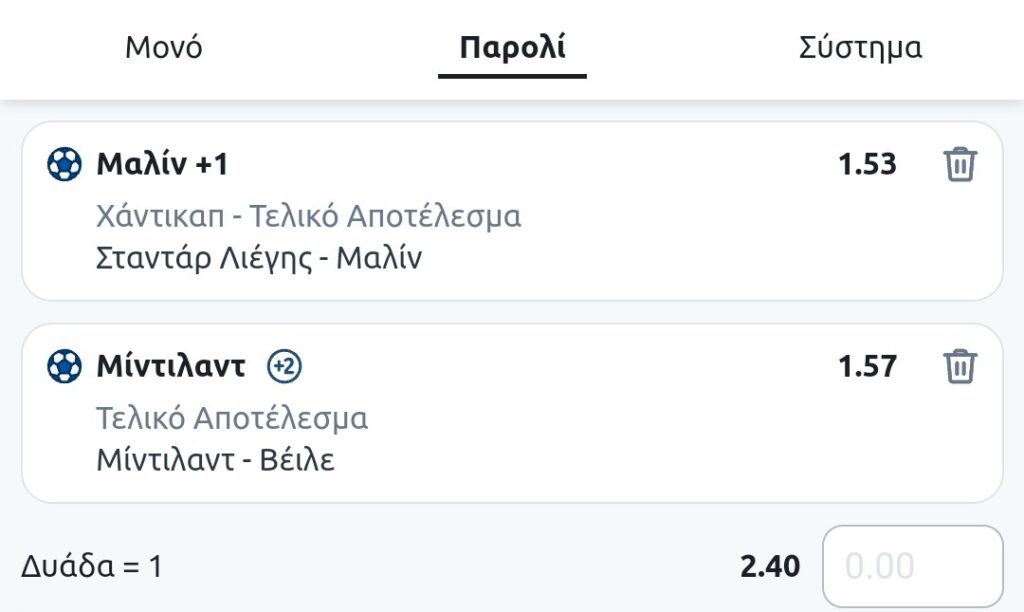1024x612 pixels.
Task: Select the Παρολί tab
Action: point(512,47)
